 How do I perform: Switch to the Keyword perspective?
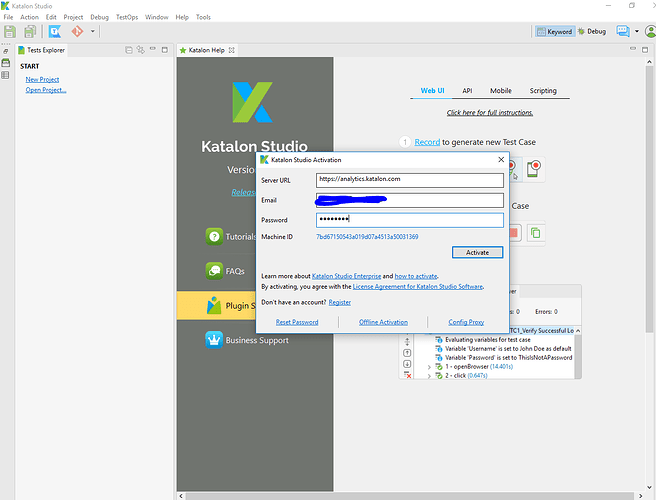pos(555,31)
